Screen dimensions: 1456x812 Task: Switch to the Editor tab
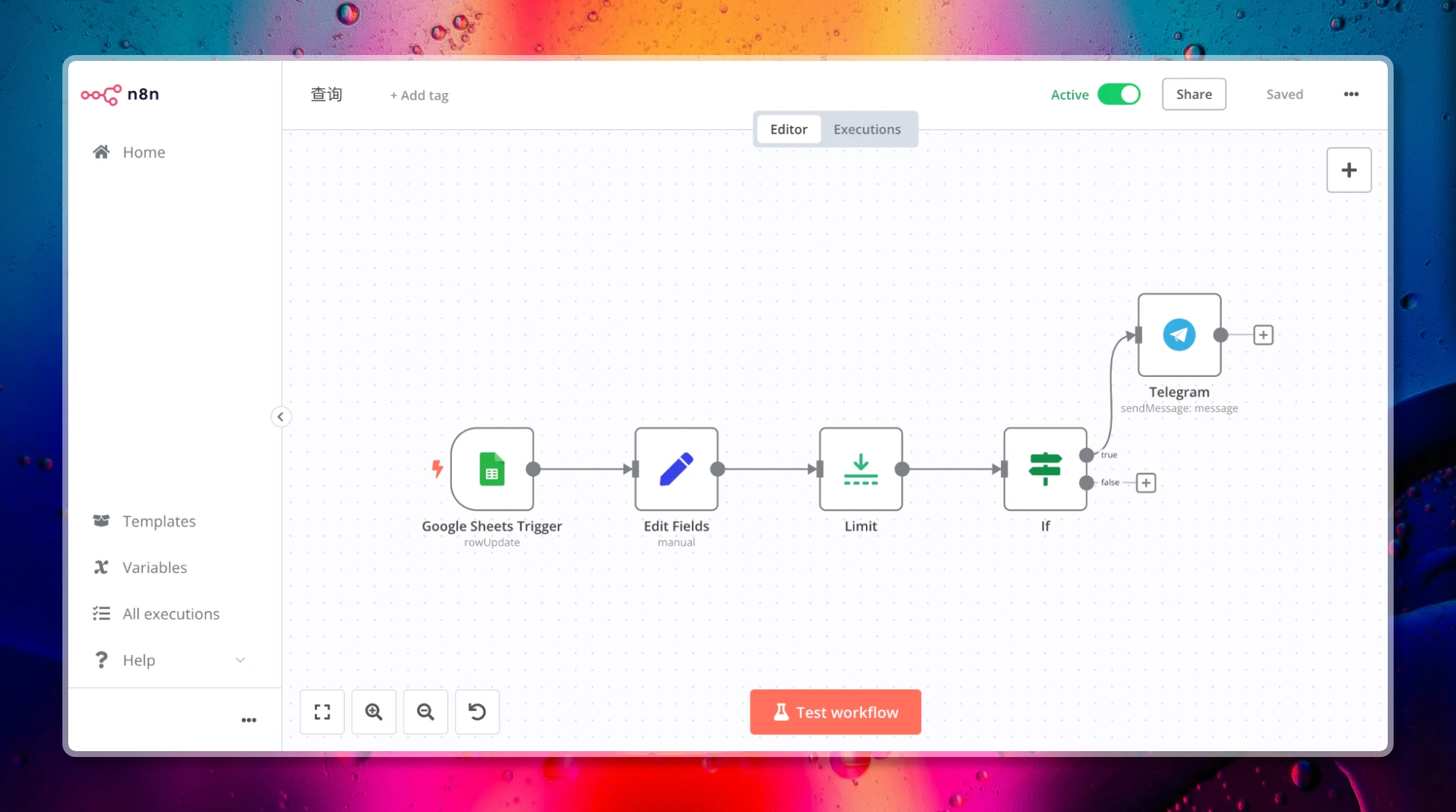coord(788,129)
